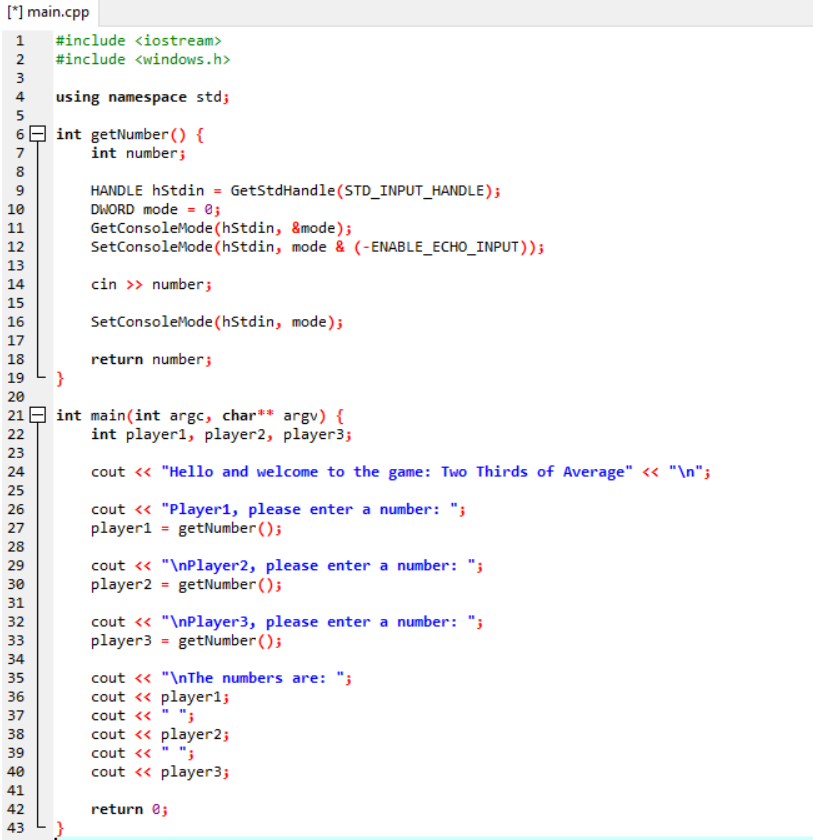
Task: Collapse the getNumber function fold marker
Action: [x=36, y=133]
